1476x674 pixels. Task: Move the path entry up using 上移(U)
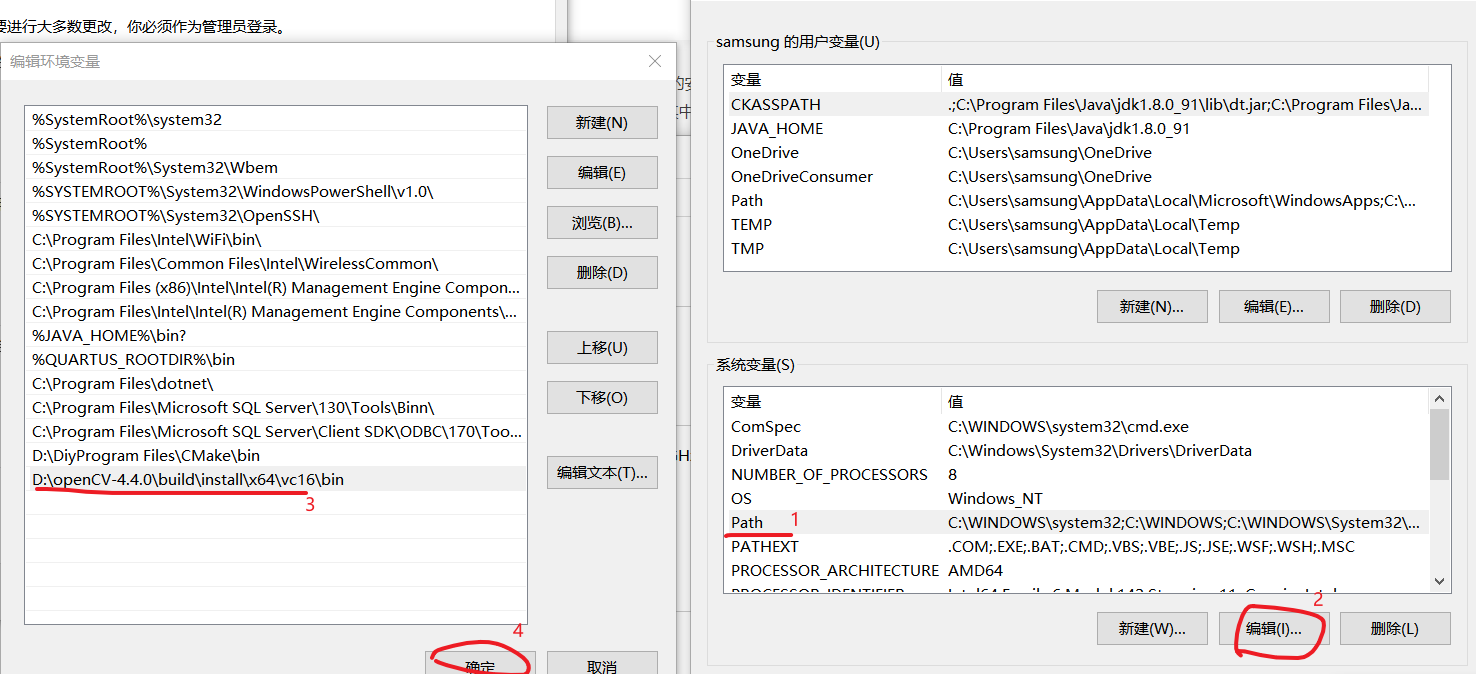[601, 347]
